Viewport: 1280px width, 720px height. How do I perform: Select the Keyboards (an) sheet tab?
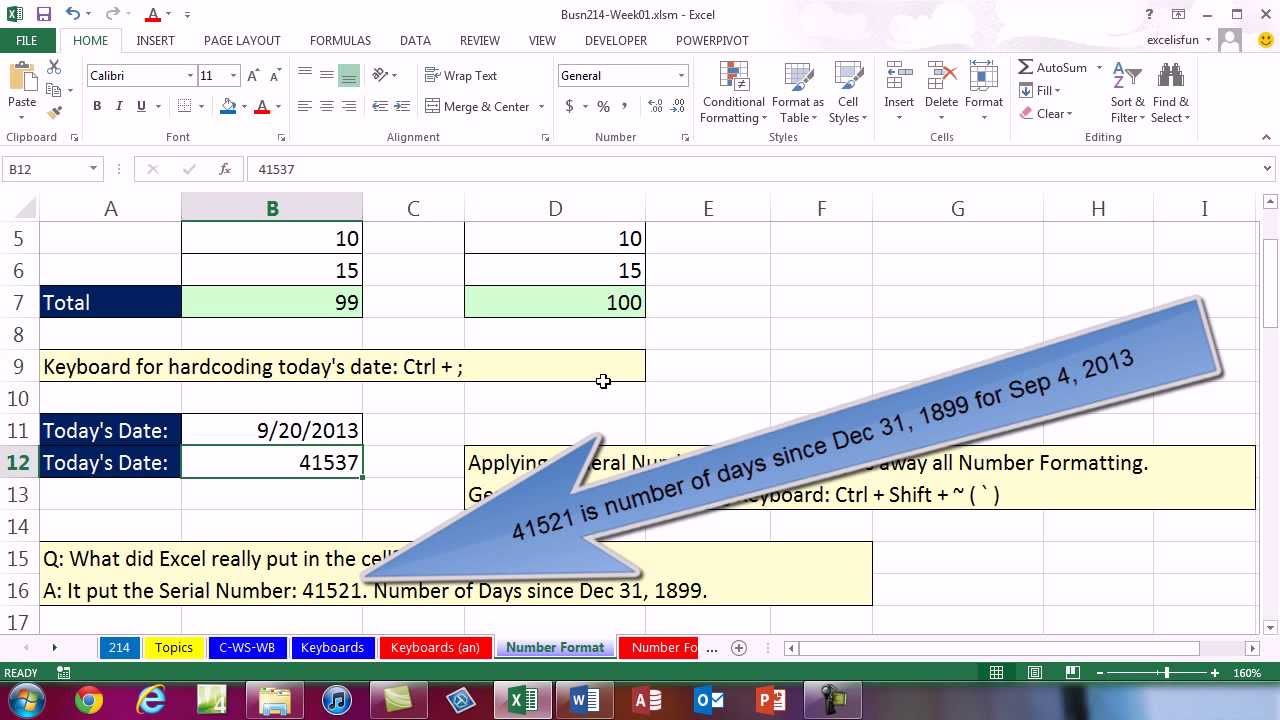[x=435, y=647]
